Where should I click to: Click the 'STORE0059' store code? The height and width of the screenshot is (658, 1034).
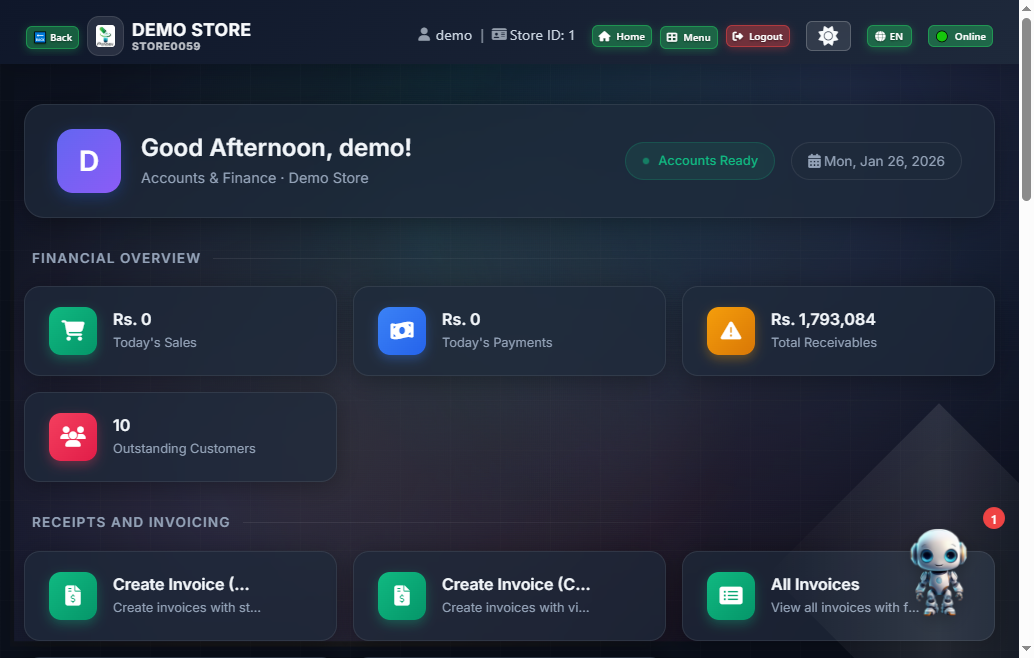point(166,47)
